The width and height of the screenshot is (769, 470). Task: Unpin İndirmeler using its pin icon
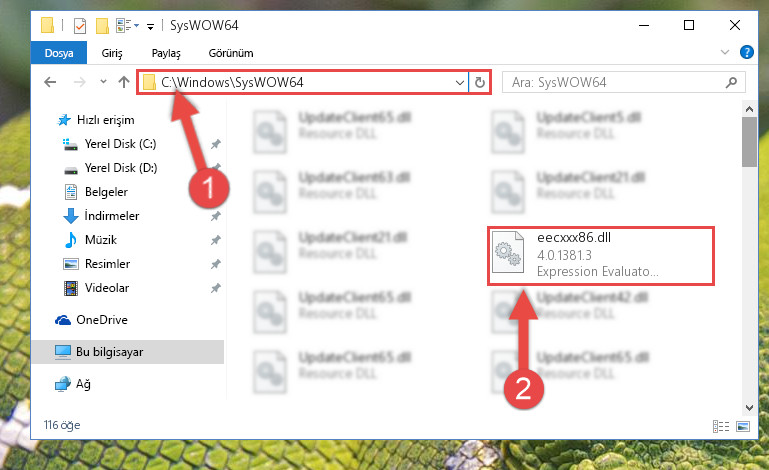215,216
